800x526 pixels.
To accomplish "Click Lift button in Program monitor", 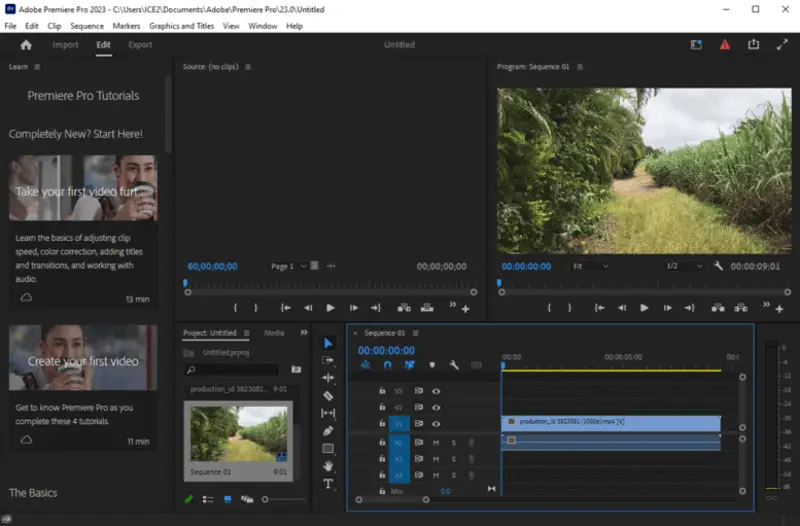I will 718,308.
